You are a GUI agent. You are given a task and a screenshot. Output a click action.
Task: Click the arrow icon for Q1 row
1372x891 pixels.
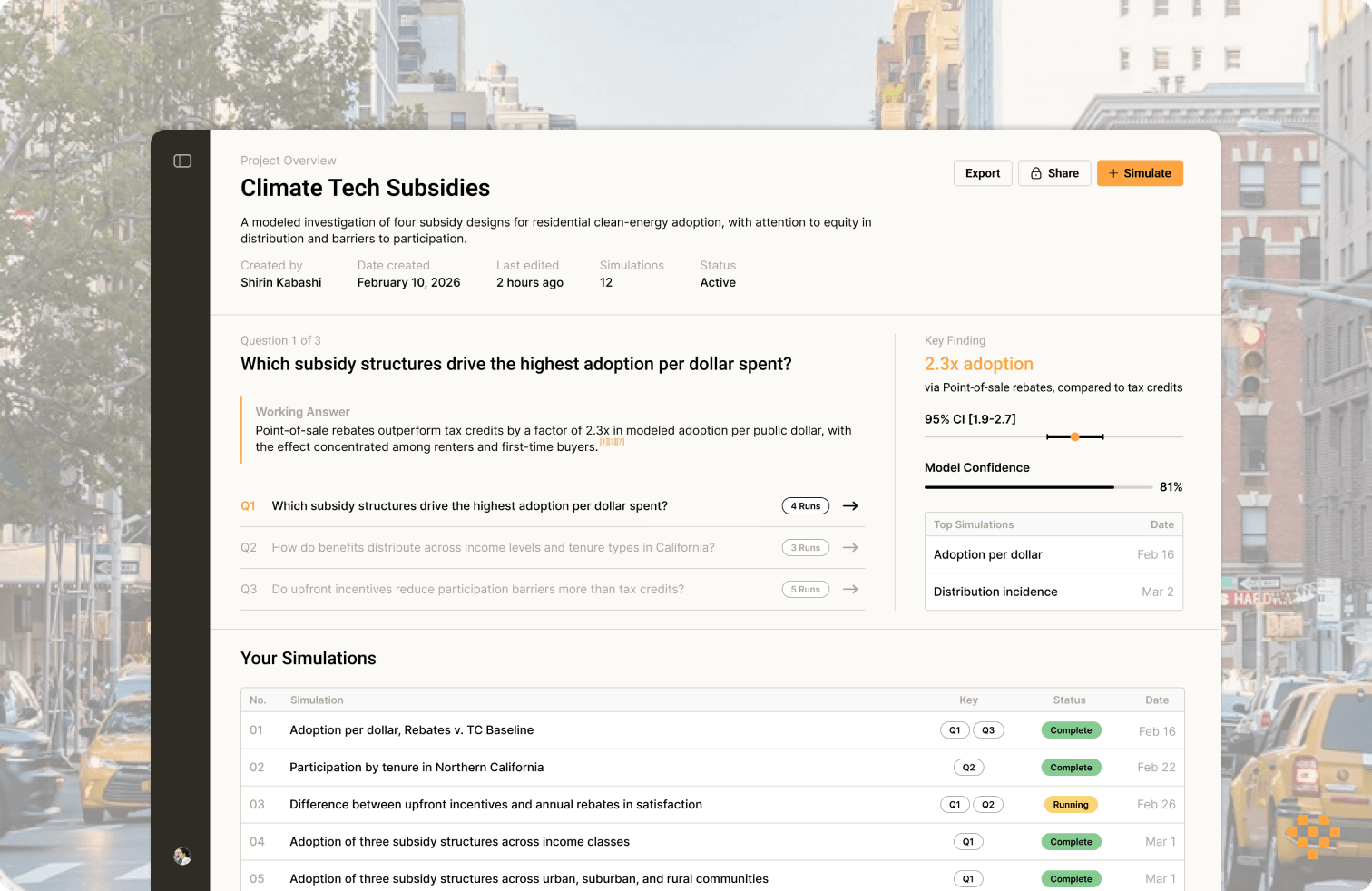[850, 506]
